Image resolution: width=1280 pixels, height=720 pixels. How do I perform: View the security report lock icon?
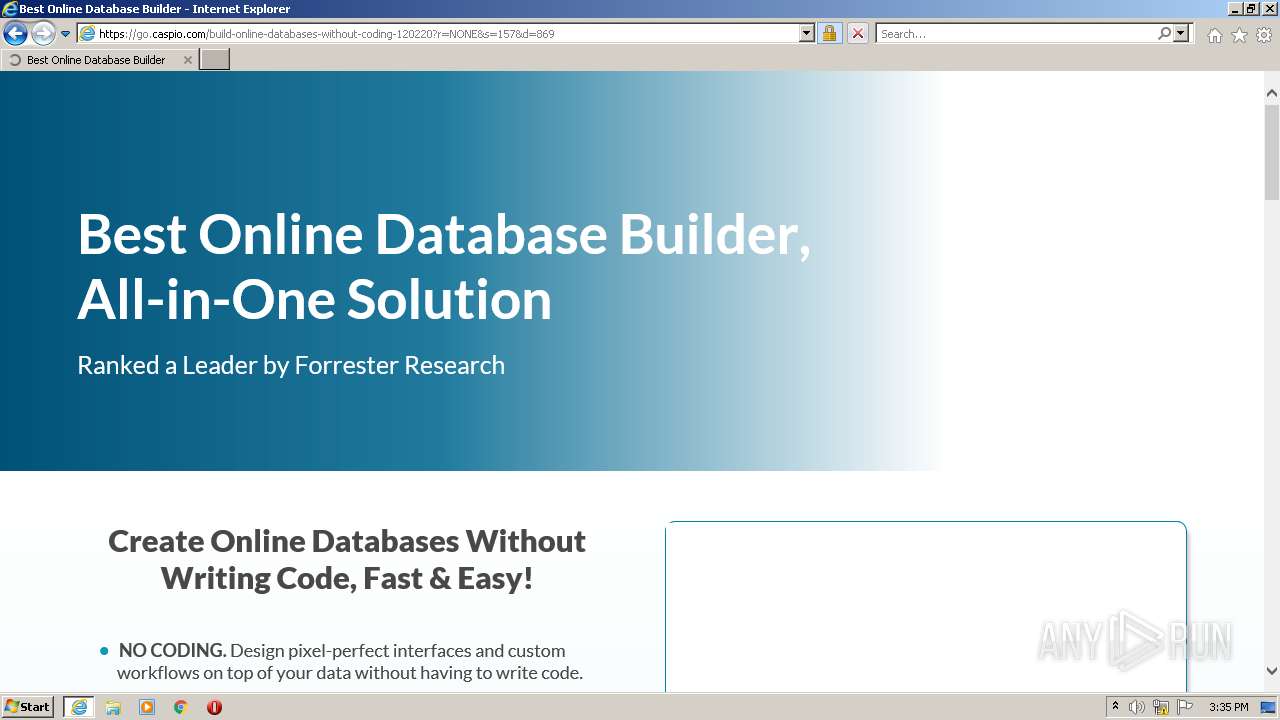(x=829, y=33)
